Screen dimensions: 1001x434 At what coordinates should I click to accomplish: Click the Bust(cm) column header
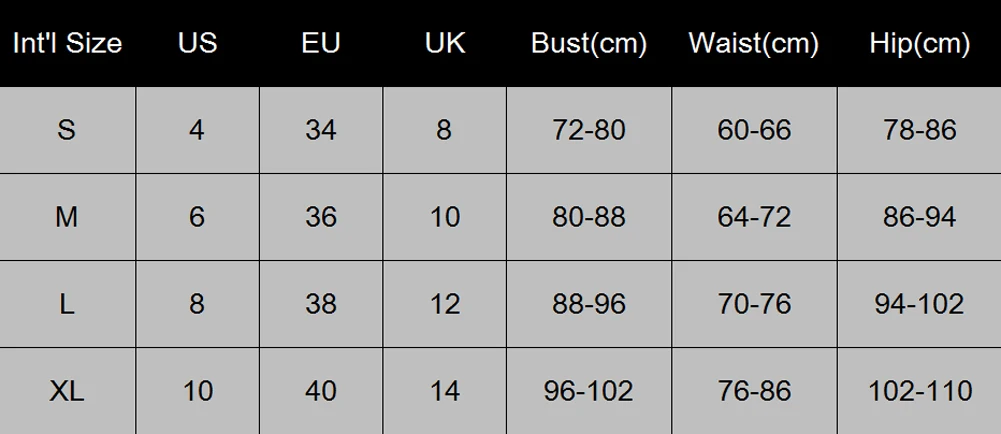pos(589,44)
